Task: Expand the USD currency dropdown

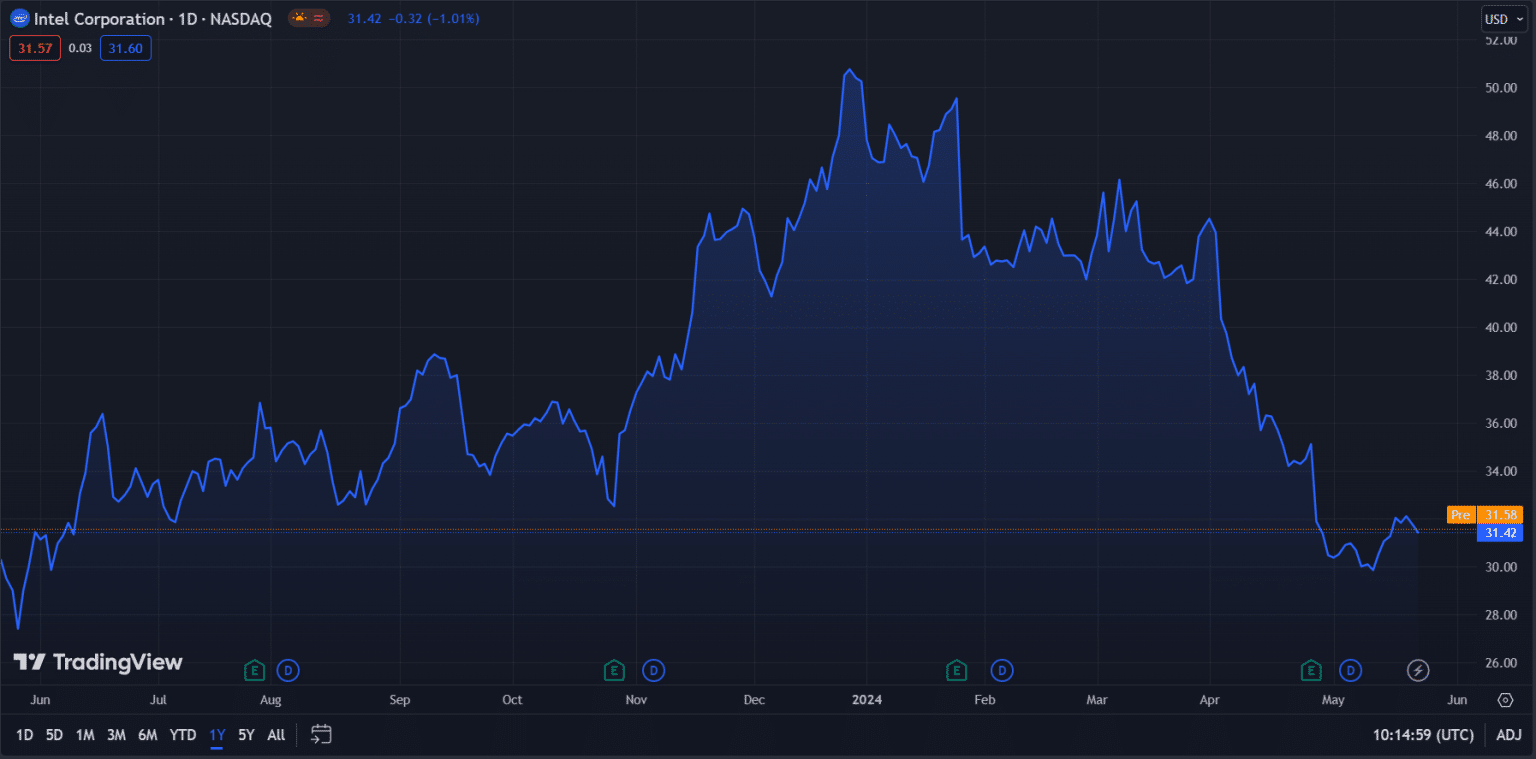Action: pos(1504,19)
